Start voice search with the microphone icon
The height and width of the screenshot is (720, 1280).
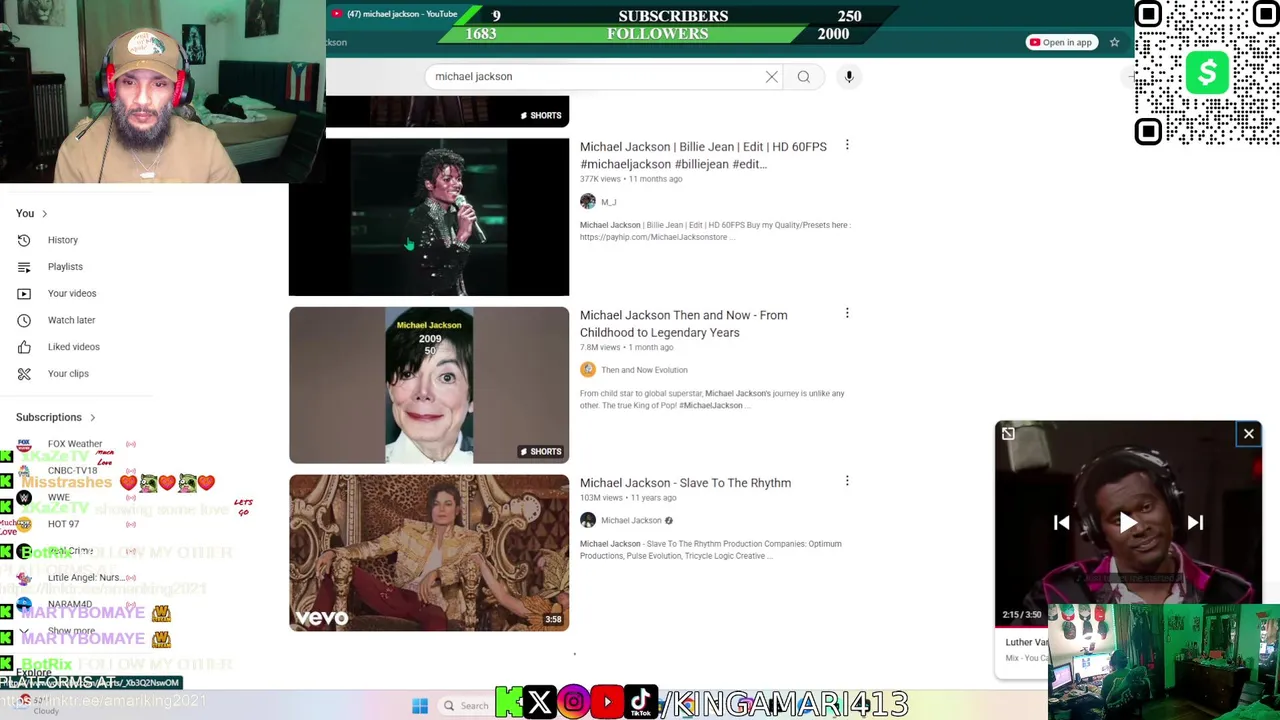coord(849,77)
